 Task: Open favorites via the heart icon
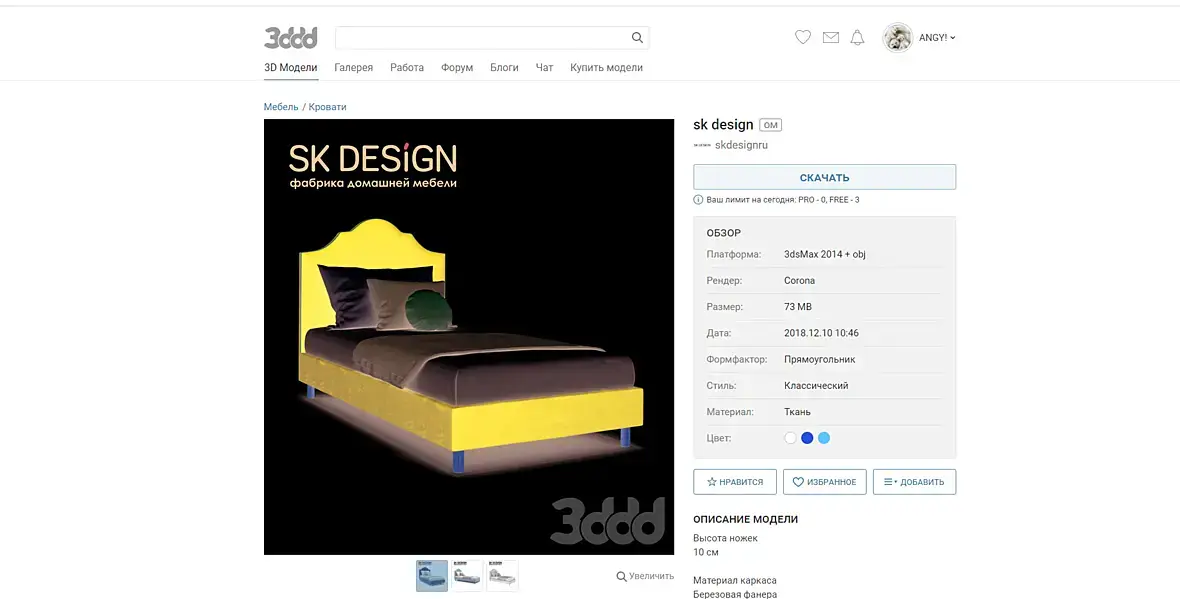click(803, 37)
